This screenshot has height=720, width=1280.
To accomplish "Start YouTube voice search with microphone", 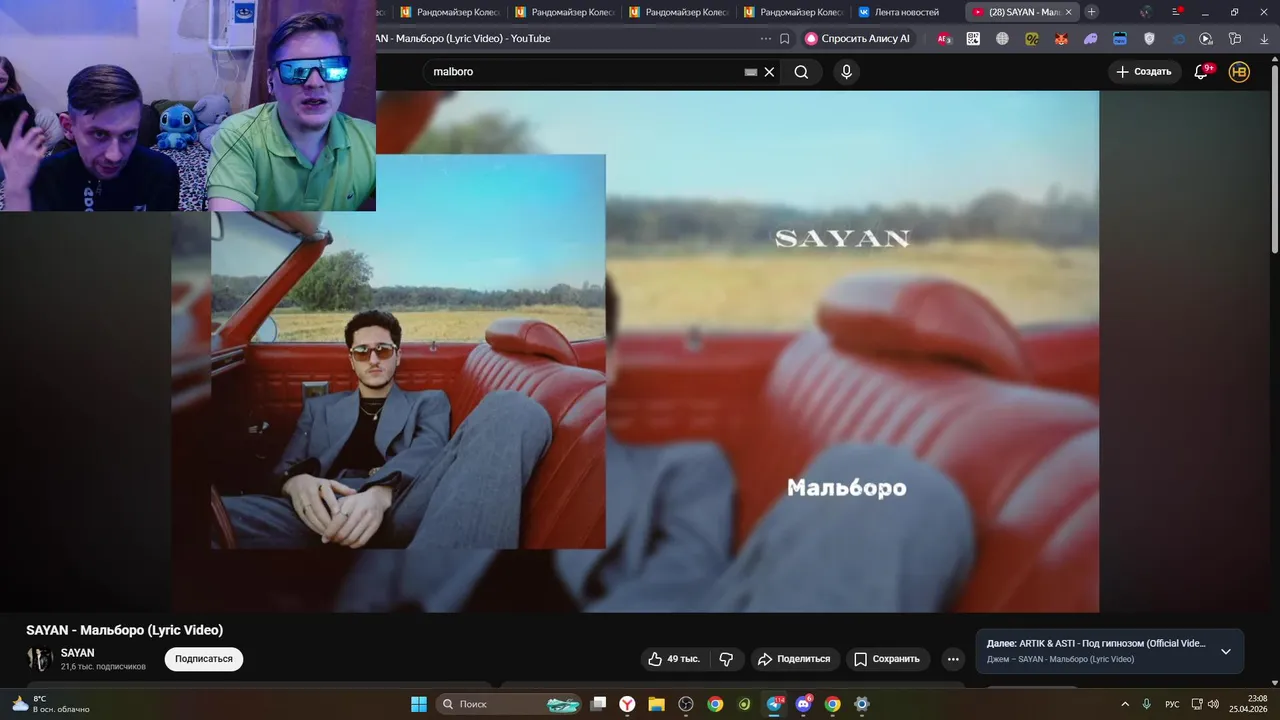I will [x=847, y=72].
